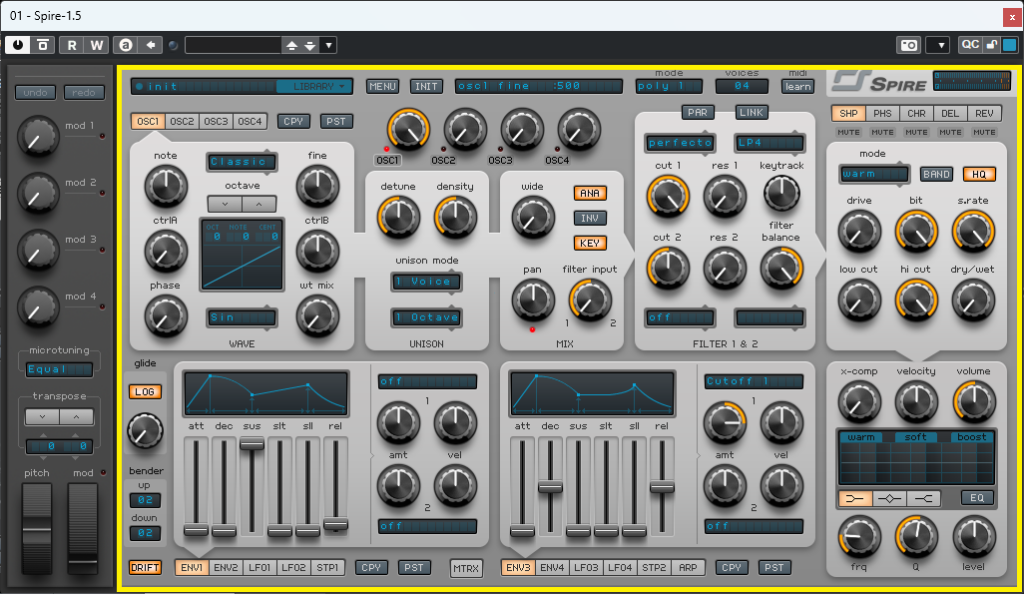Open the Classic oscillator mode dropdown
The image size is (1024, 598).
point(242,162)
